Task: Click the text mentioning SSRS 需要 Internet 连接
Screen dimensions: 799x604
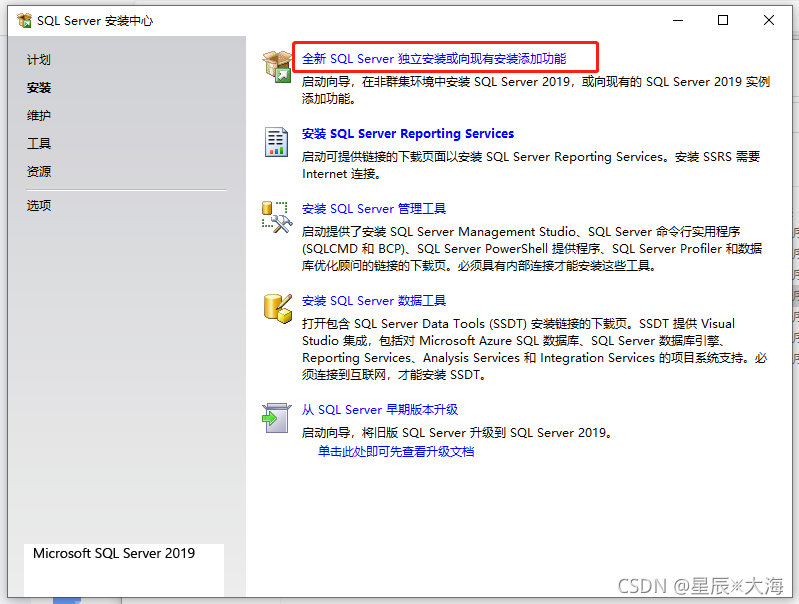Action: click(x=531, y=165)
